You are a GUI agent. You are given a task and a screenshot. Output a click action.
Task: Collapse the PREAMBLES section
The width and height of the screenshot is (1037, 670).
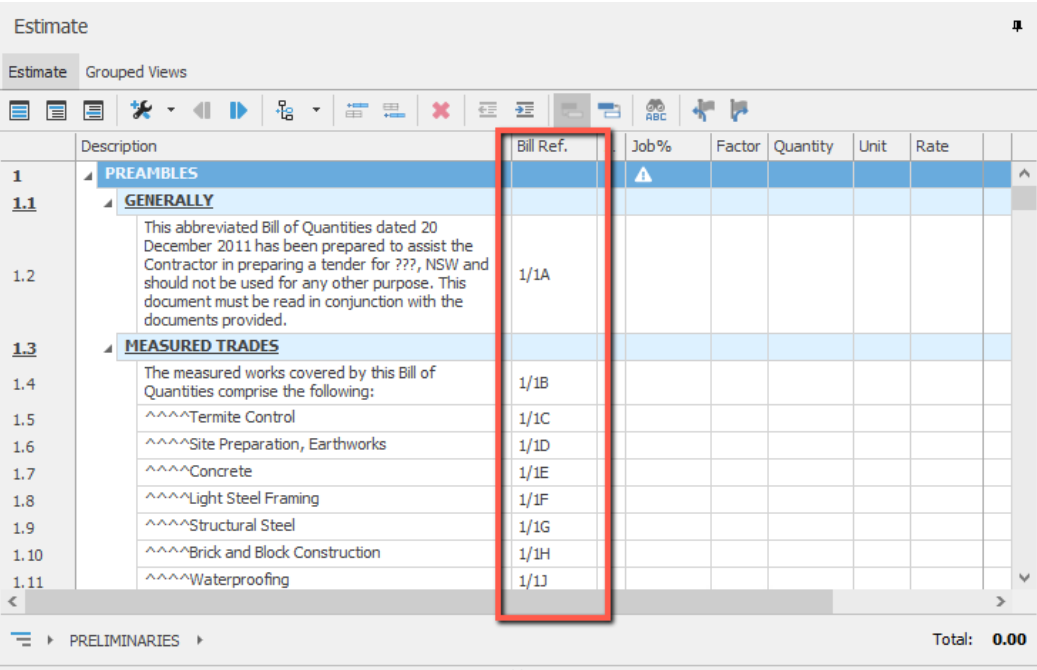coord(89,175)
